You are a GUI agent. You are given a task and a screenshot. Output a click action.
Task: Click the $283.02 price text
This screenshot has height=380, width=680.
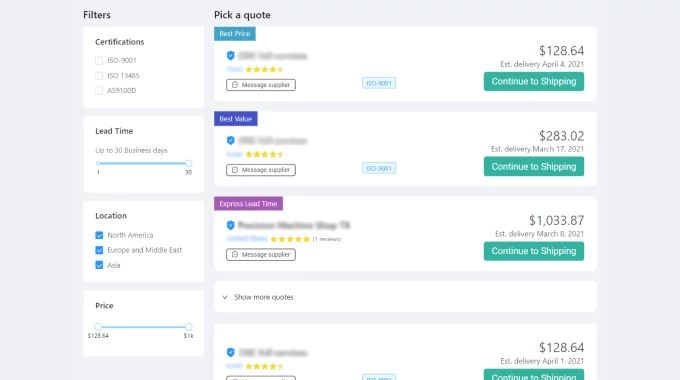pos(562,136)
